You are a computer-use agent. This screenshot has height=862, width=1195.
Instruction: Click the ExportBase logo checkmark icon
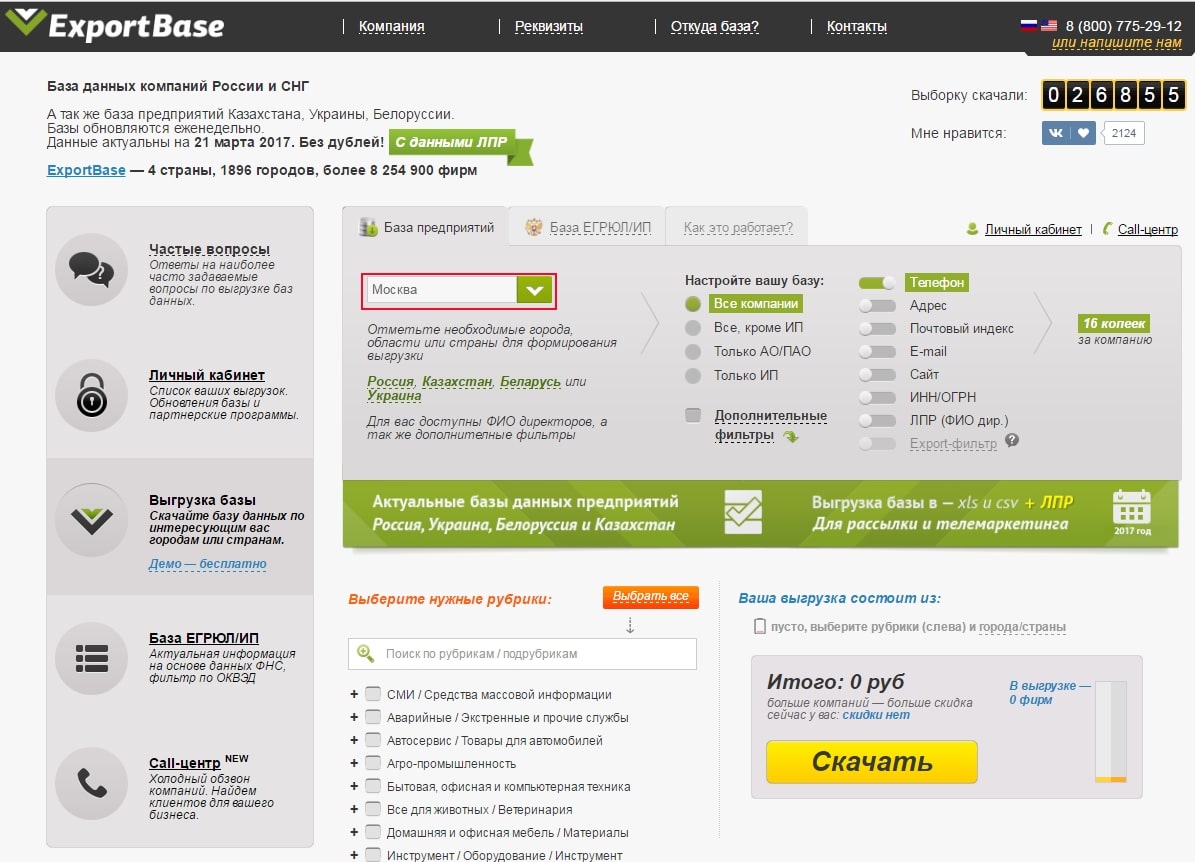click(25, 21)
